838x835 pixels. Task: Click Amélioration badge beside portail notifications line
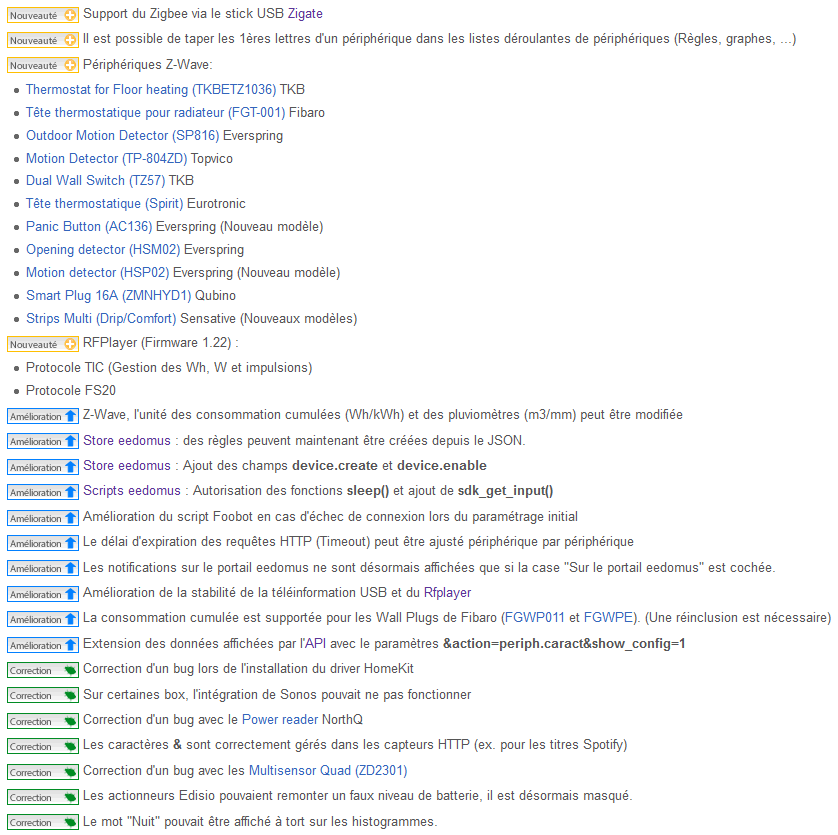coord(43,568)
